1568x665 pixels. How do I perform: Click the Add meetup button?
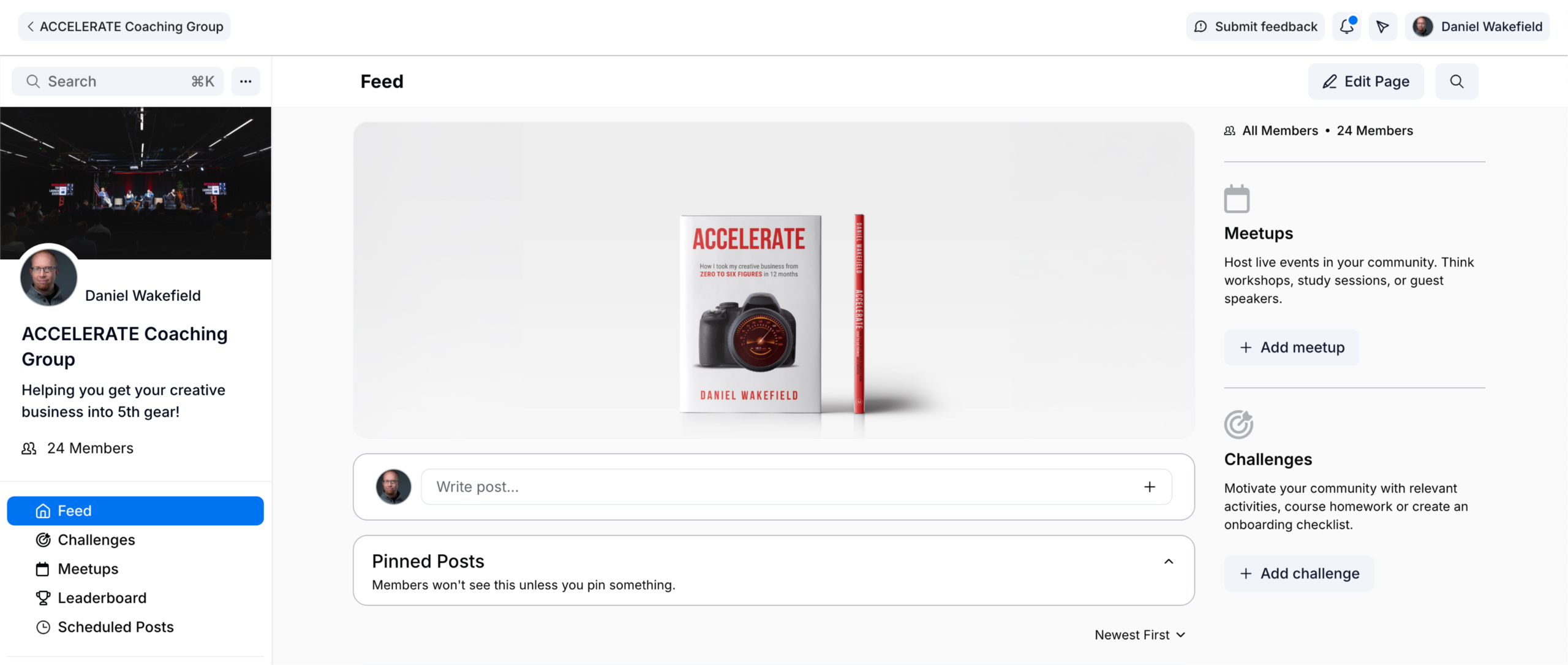point(1292,348)
